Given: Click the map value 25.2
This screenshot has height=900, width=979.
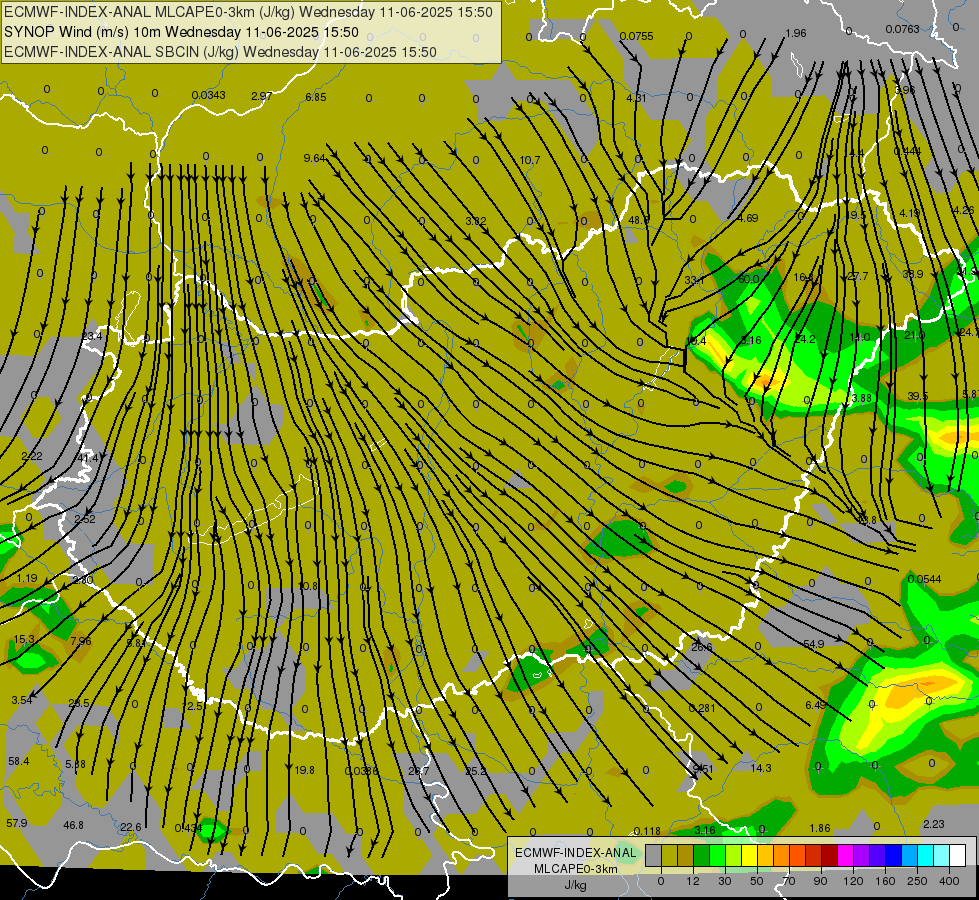Looking at the screenshot, I should tap(476, 771).
